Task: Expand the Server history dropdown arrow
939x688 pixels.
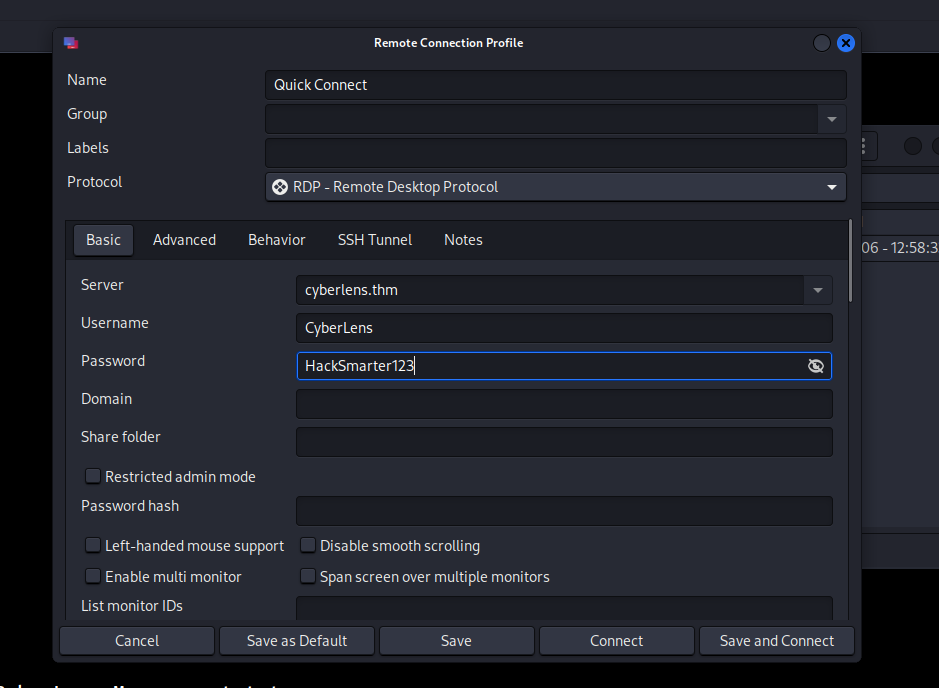Action: (x=818, y=291)
